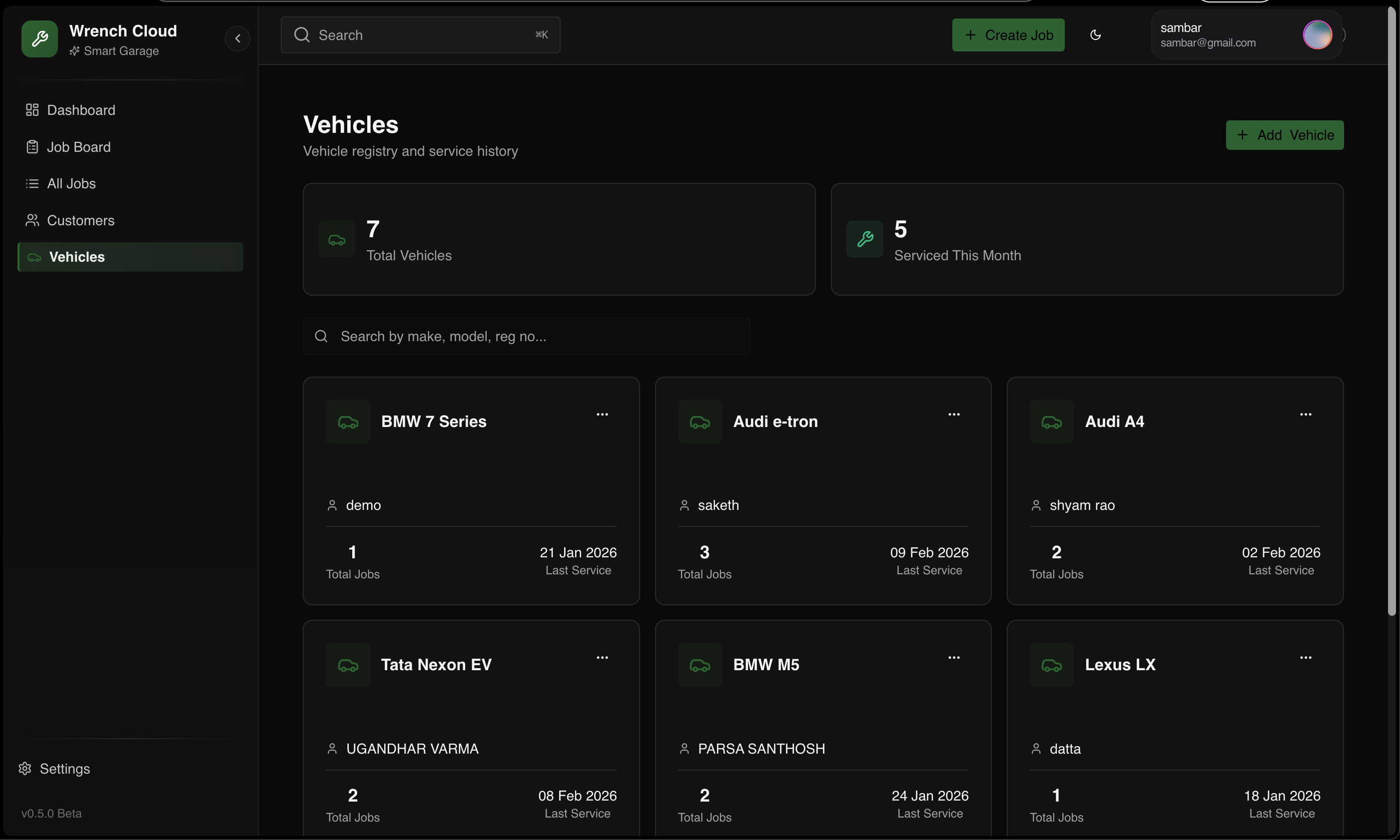Click the sparkle icon beside Smart Garage
1400x840 pixels.
click(x=74, y=51)
